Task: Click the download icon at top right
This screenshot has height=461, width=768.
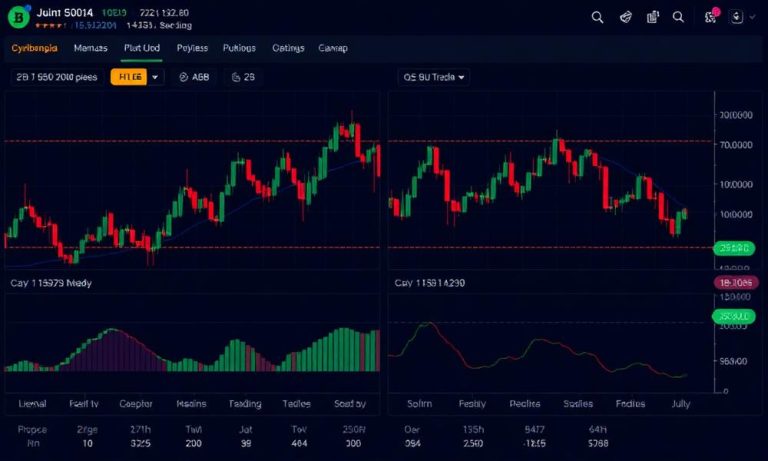Action: [x=737, y=17]
